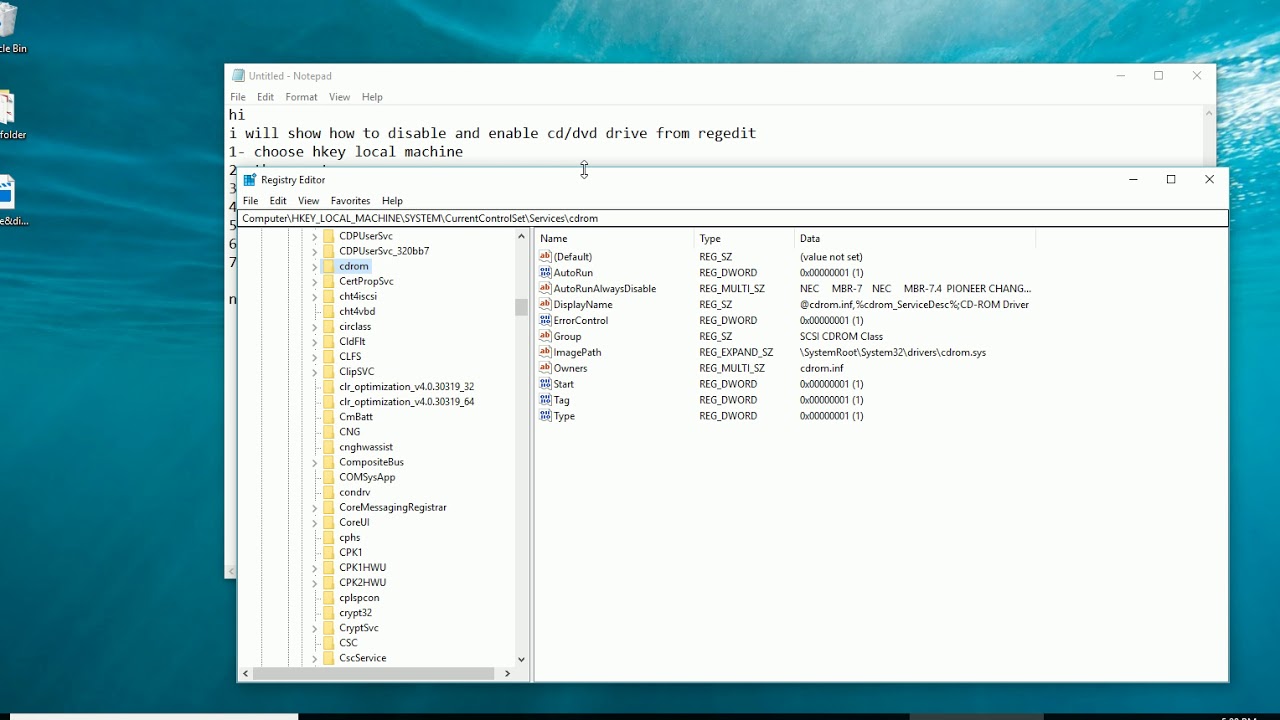1280x720 pixels.
Task: Expand the CryptSvc tree node
Action: [x=314, y=628]
